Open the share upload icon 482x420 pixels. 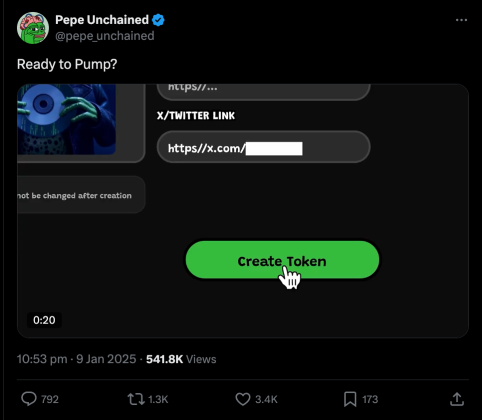click(x=457, y=399)
